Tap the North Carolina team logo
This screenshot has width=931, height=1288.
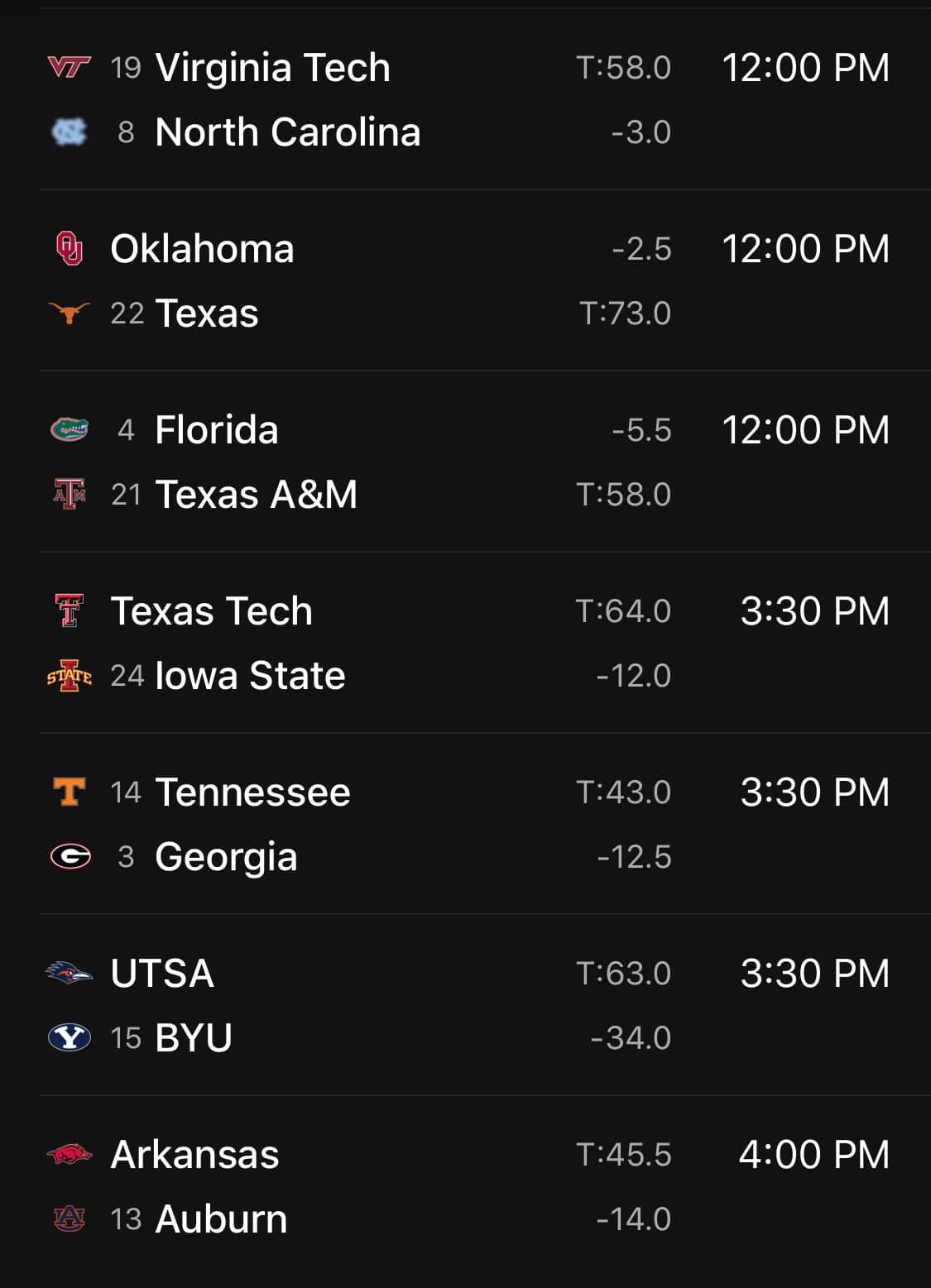pyautogui.click(x=70, y=132)
